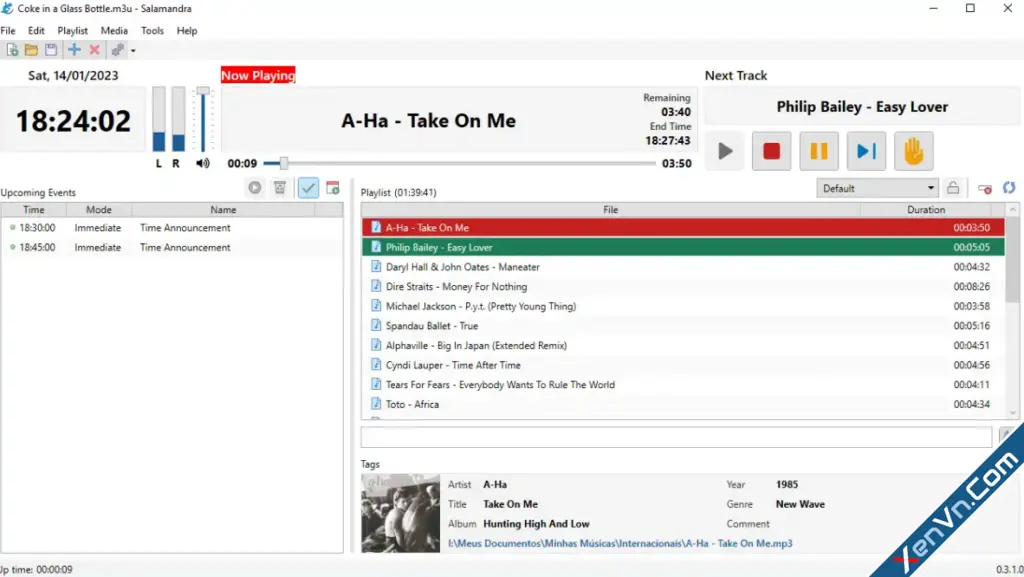Click the events 'Time' column header
Image resolution: width=1024 pixels, height=577 pixels.
pos(34,210)
